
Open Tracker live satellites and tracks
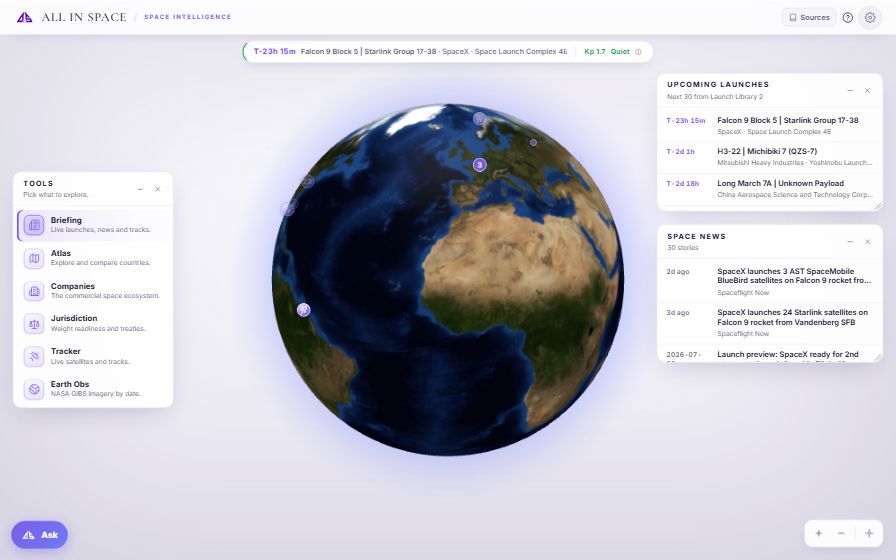coord(93,356)
